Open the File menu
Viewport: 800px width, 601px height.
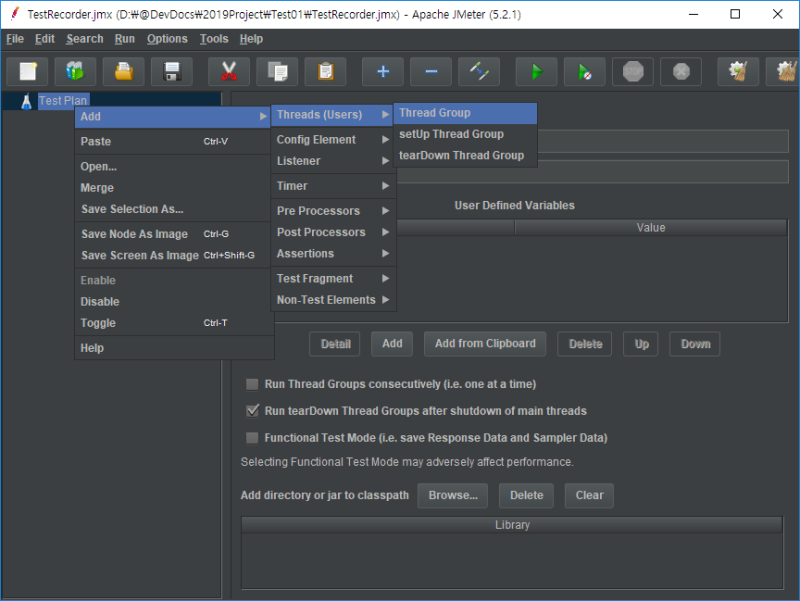coord(15,39)
